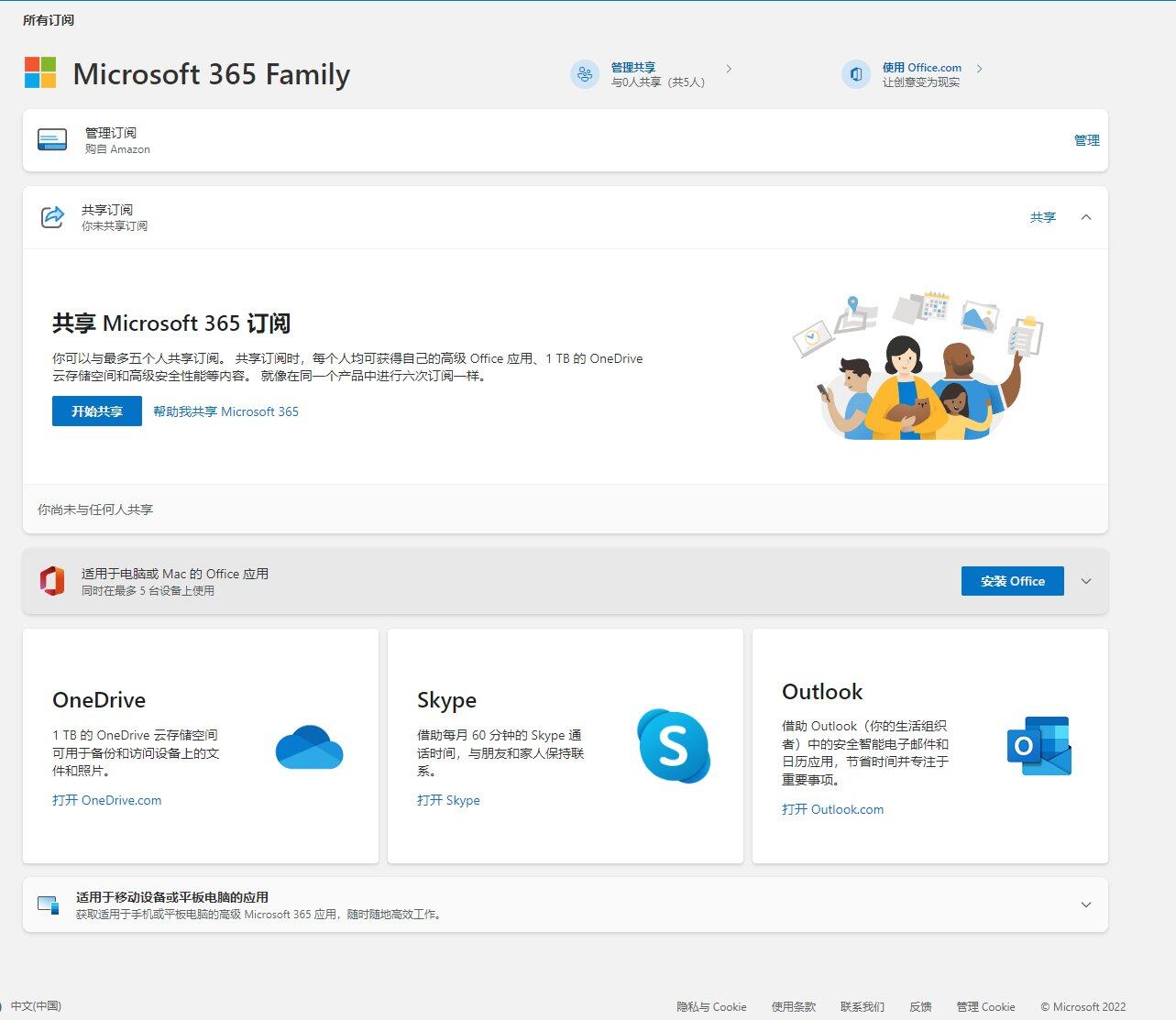Change language via 中文(中国)
The height and width of the screenshot is (1020, 1176).
click(x=36, y=1006)
